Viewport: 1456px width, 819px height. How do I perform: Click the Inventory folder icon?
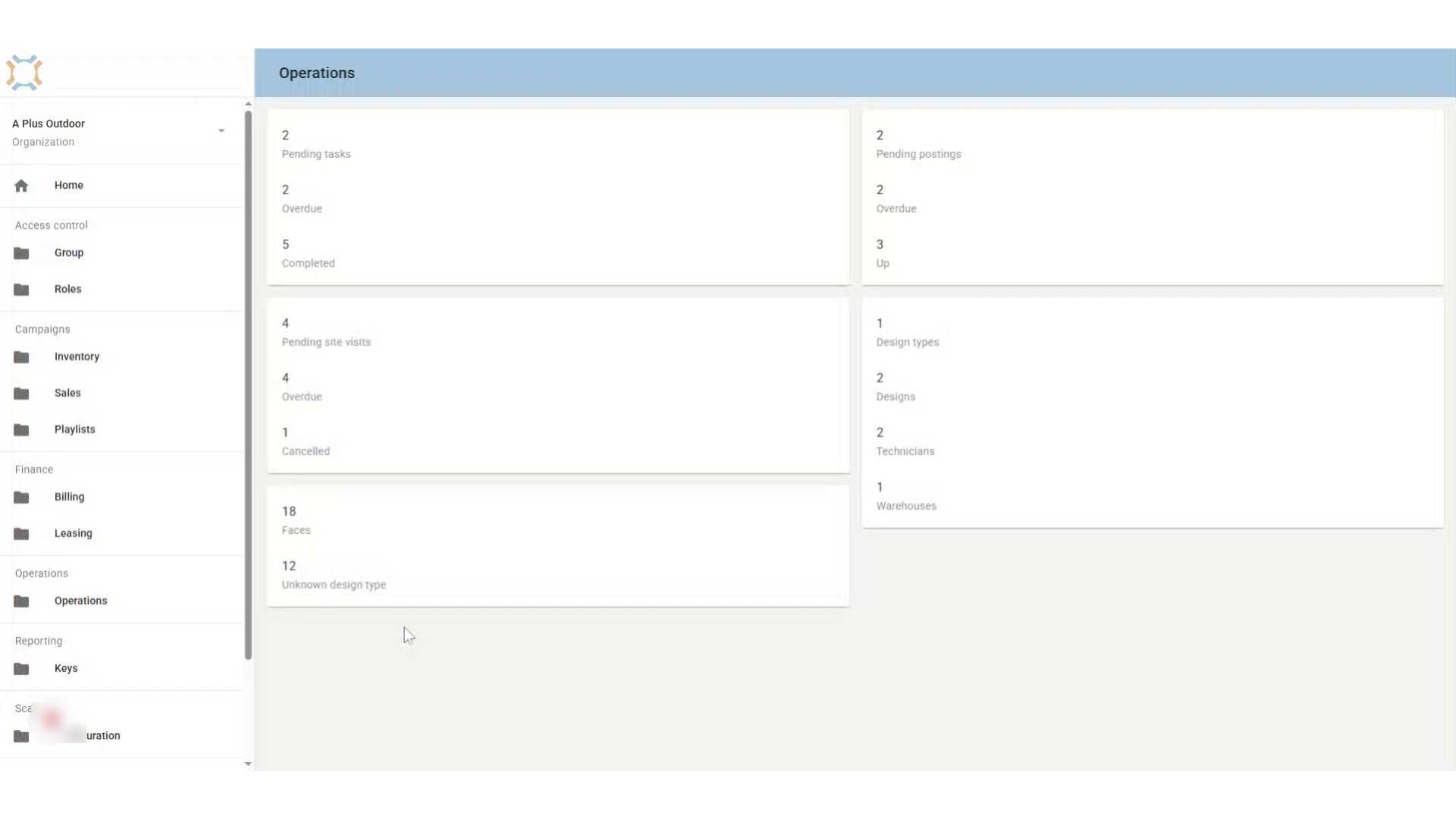(21, 357)
